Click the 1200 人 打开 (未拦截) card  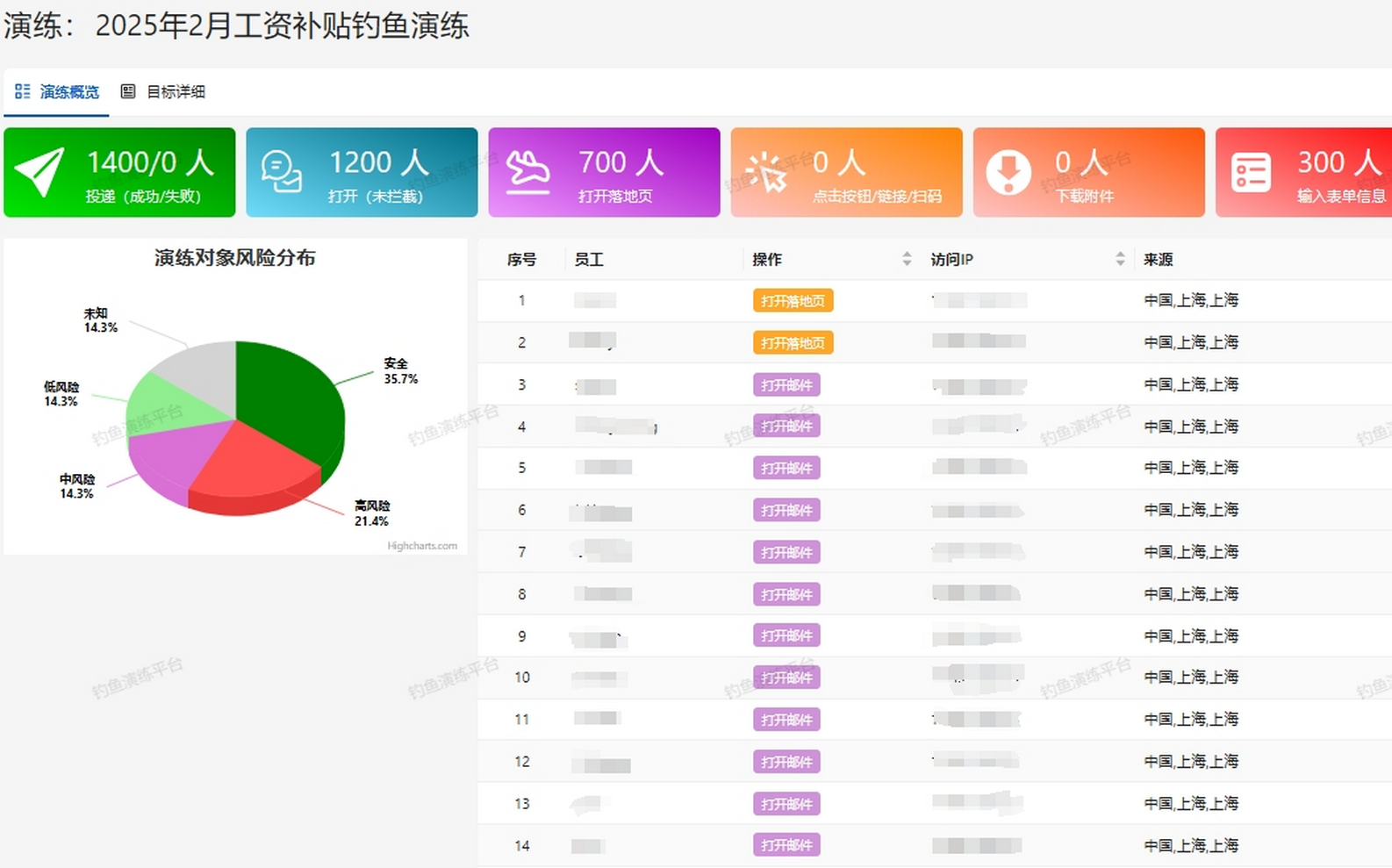(362, 172)
